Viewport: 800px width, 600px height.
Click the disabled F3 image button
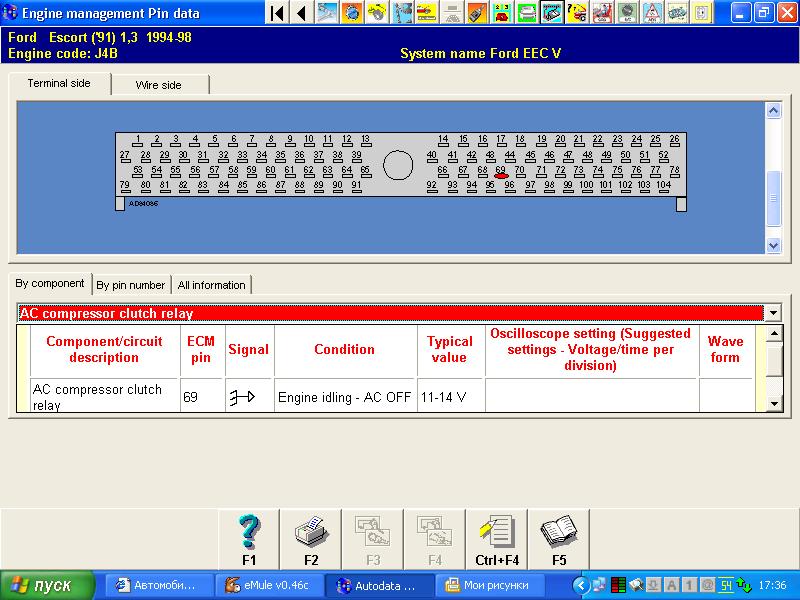click(x=373, y=539)
